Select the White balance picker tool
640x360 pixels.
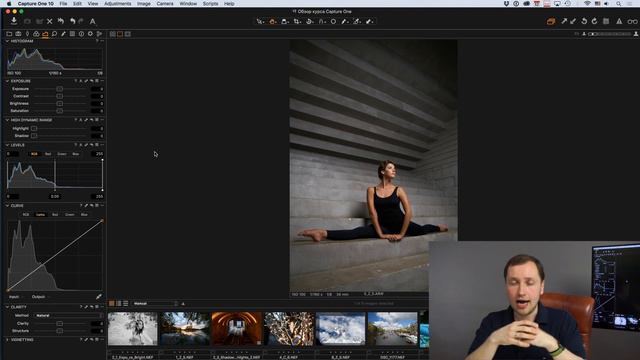[x=345, y=21]
